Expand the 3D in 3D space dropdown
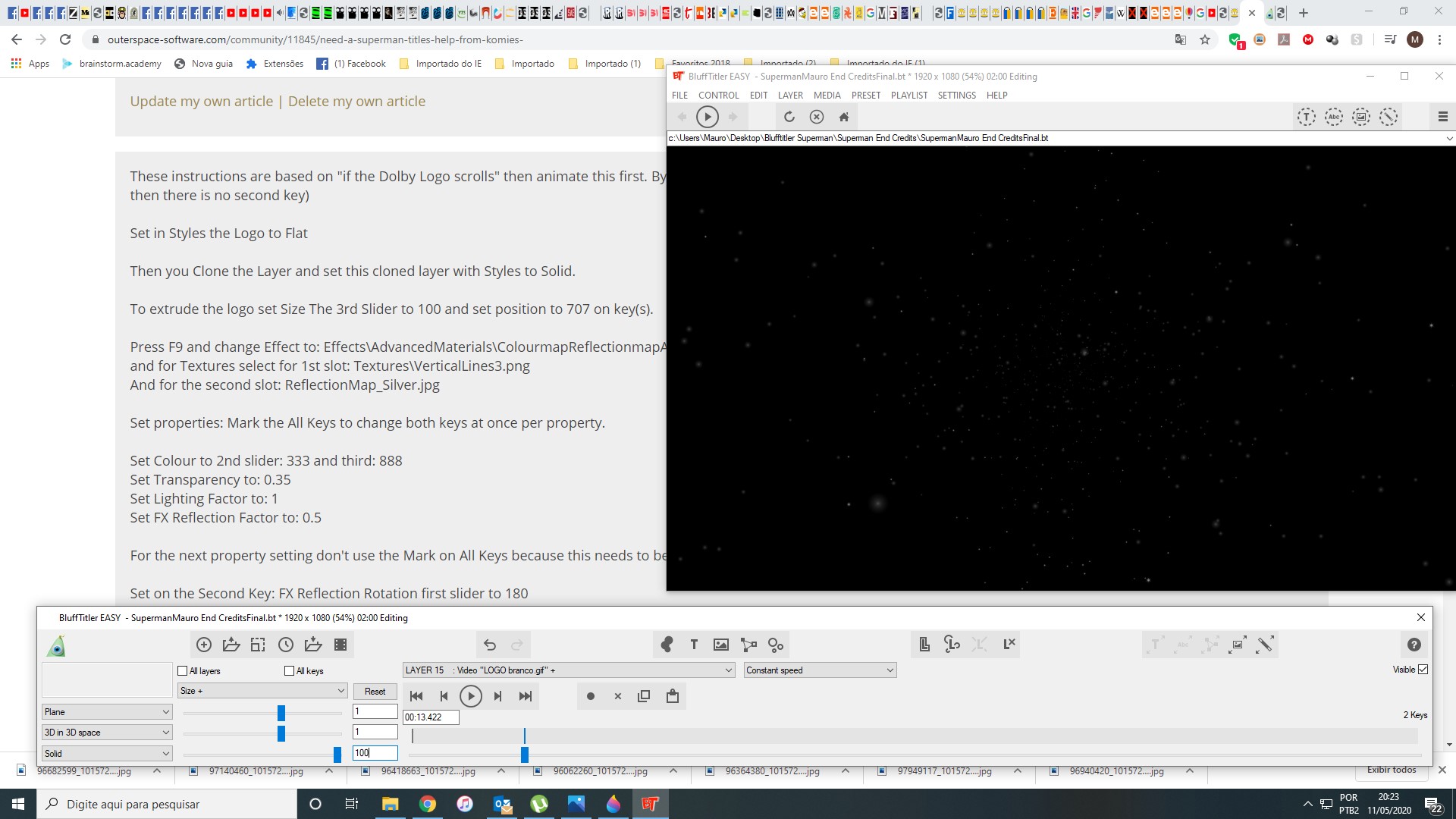 click(107, 733)
